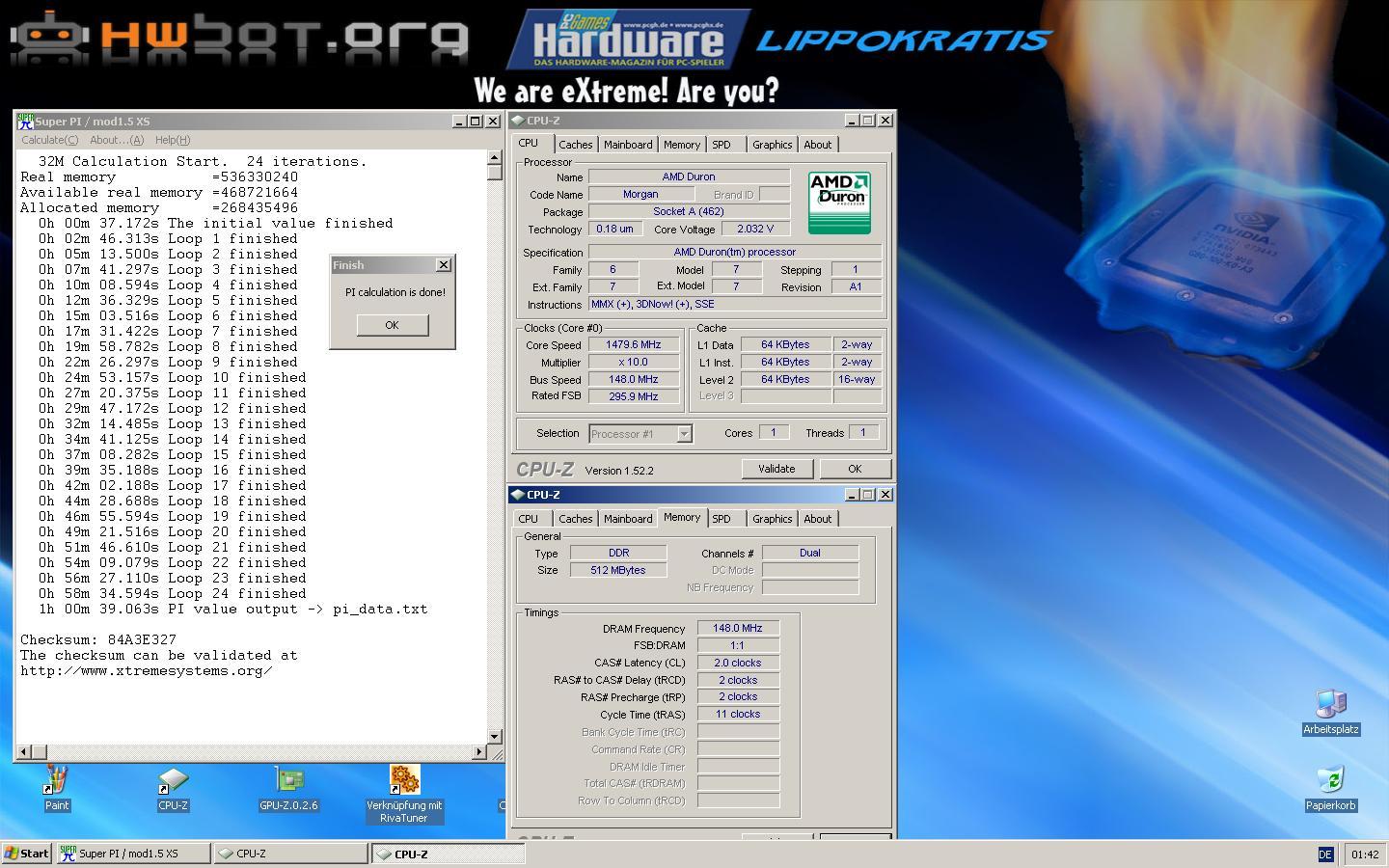
Task: Select Caches tab in lower CPU-Z window
Action: tap(575, 519)
